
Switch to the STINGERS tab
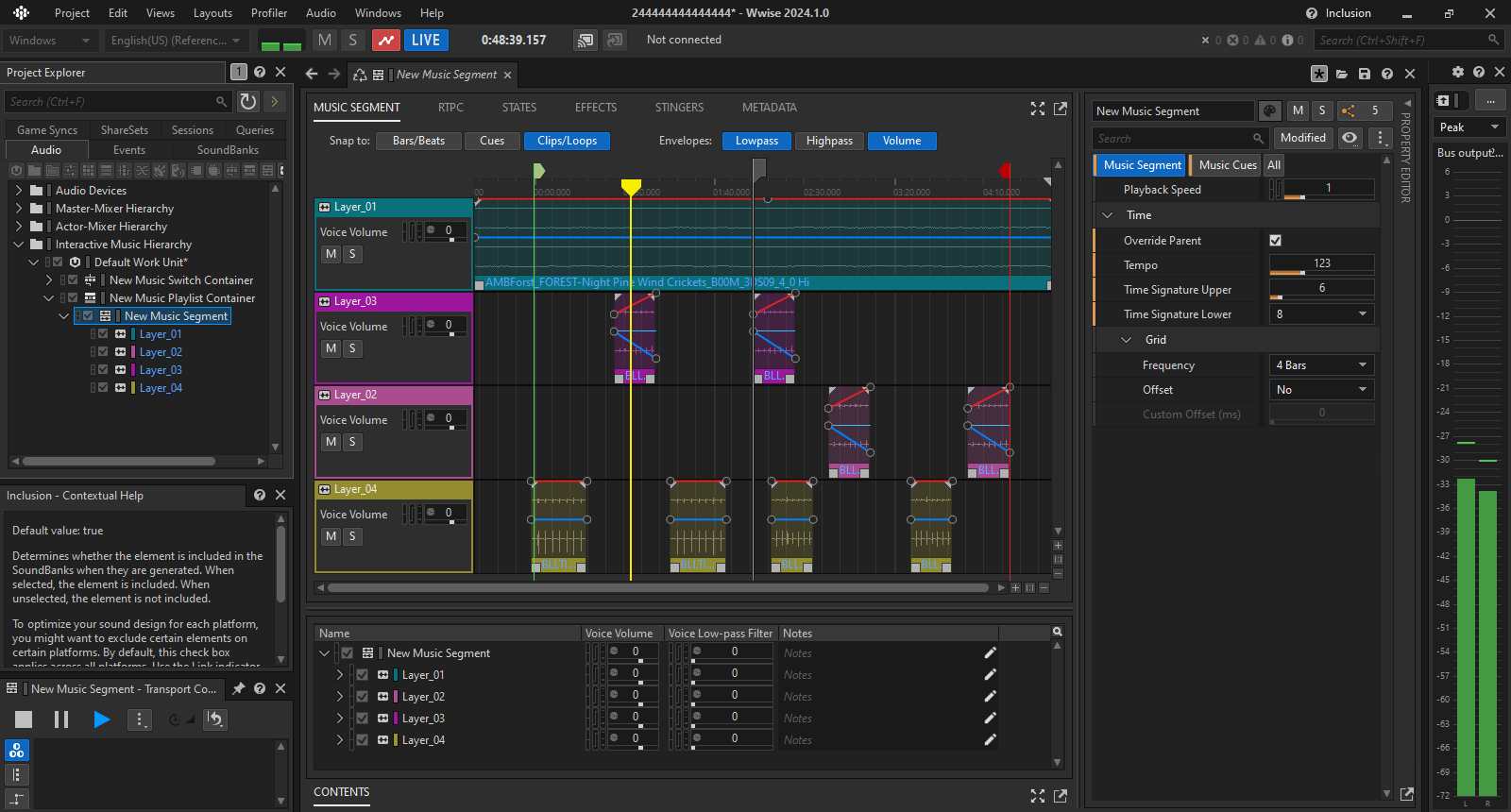[679, 108]
